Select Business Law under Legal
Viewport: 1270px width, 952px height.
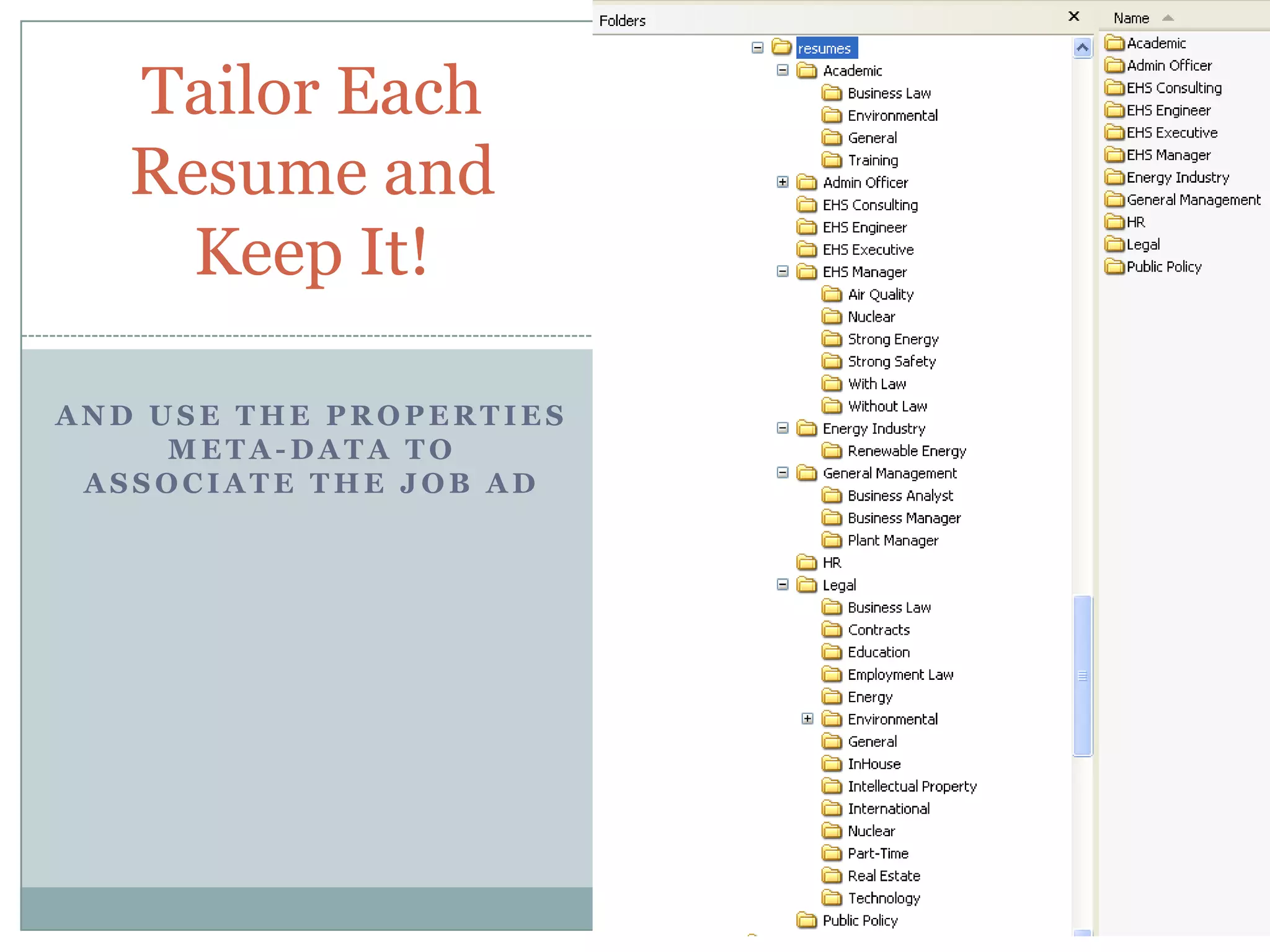pyautogui.click(x=889, y=607)
